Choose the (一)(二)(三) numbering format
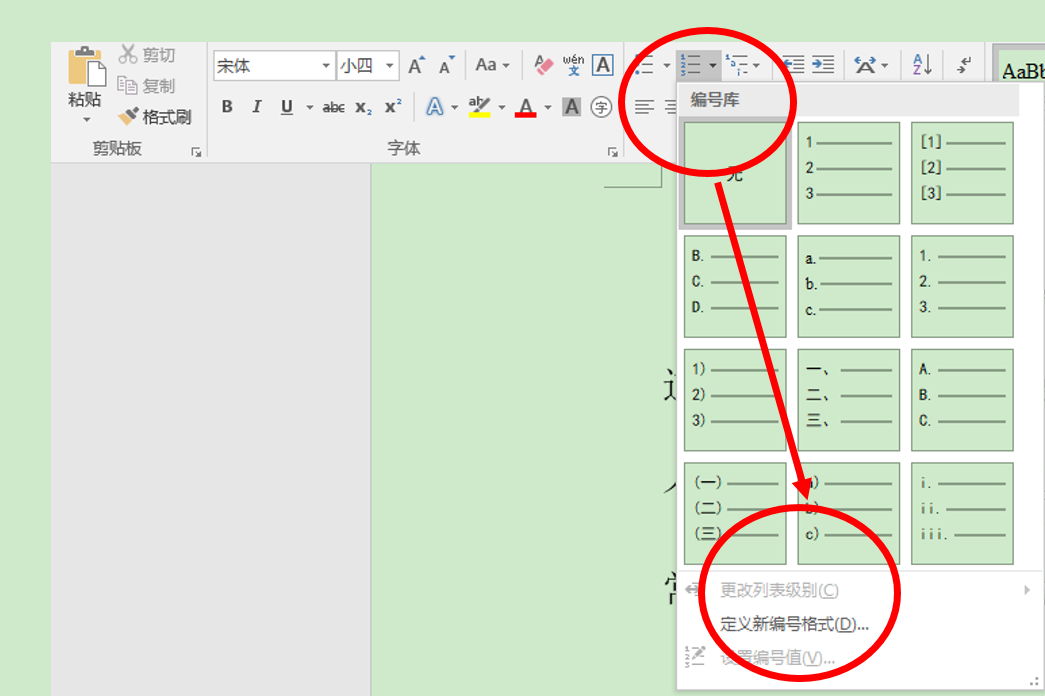This screenshot has height=696, width=1045. (735, 514)
